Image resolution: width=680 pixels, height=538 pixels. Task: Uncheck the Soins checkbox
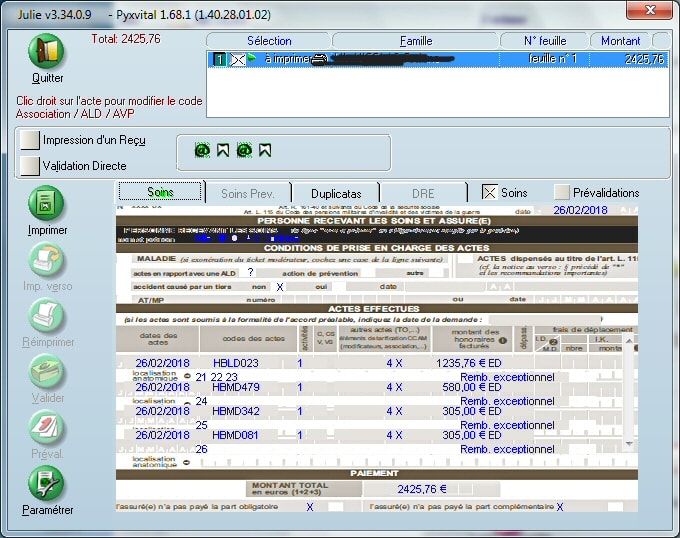(x=489, y=192)
